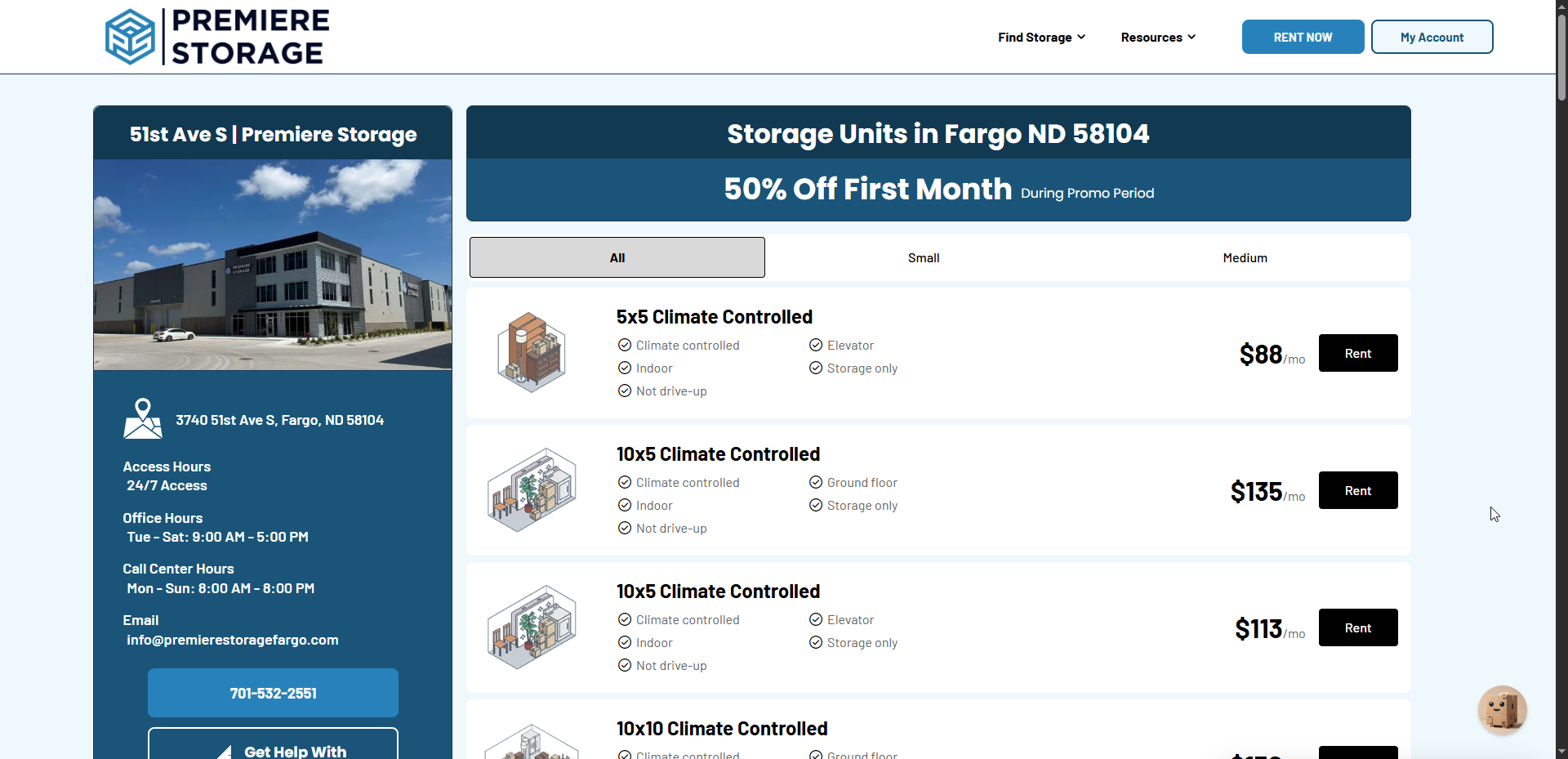
Task: Click the $113 10x5 unit illustration
Action: coord(532,627)
